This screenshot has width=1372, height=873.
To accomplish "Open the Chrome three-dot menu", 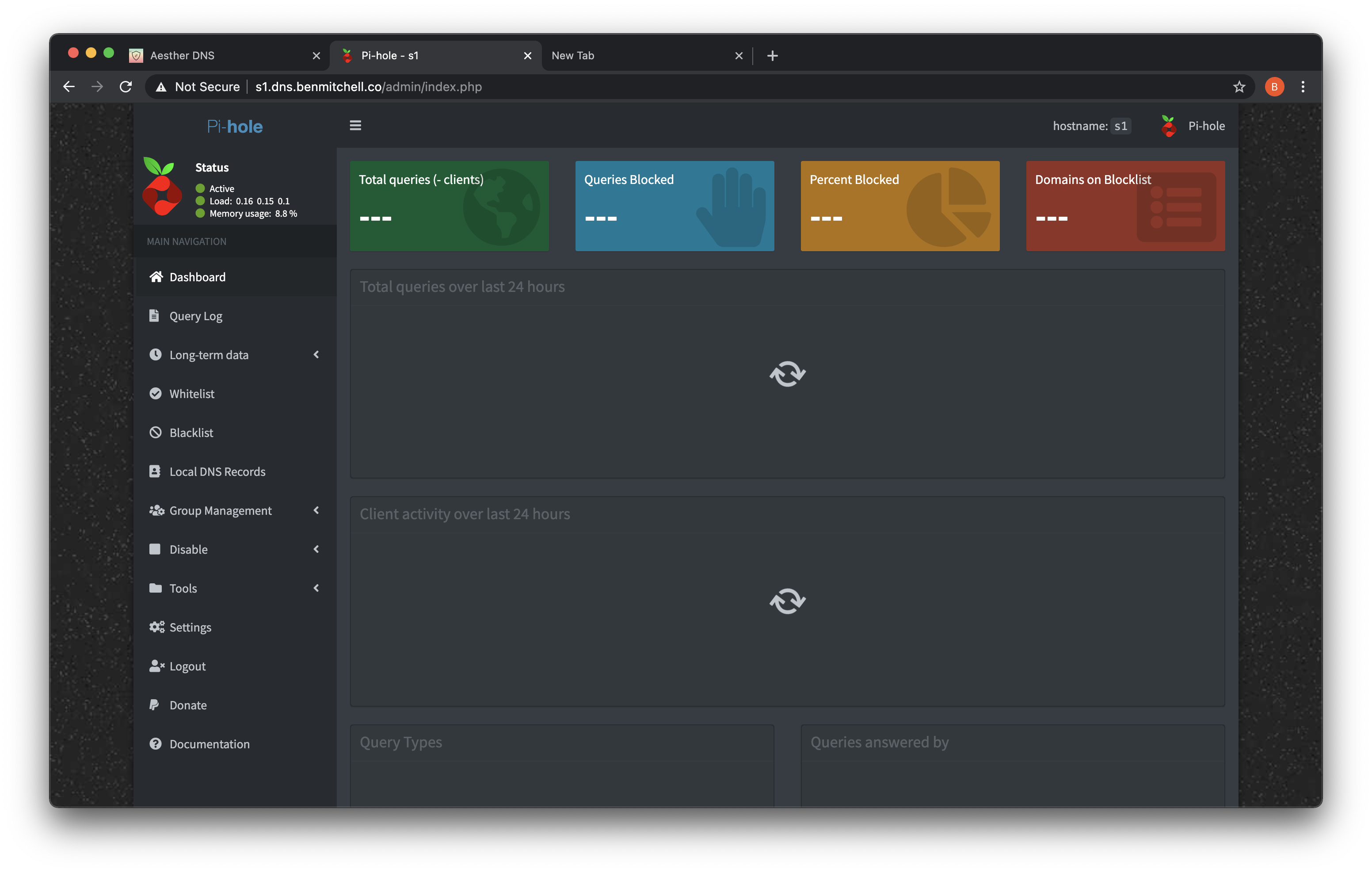I will coord(1303,87).
